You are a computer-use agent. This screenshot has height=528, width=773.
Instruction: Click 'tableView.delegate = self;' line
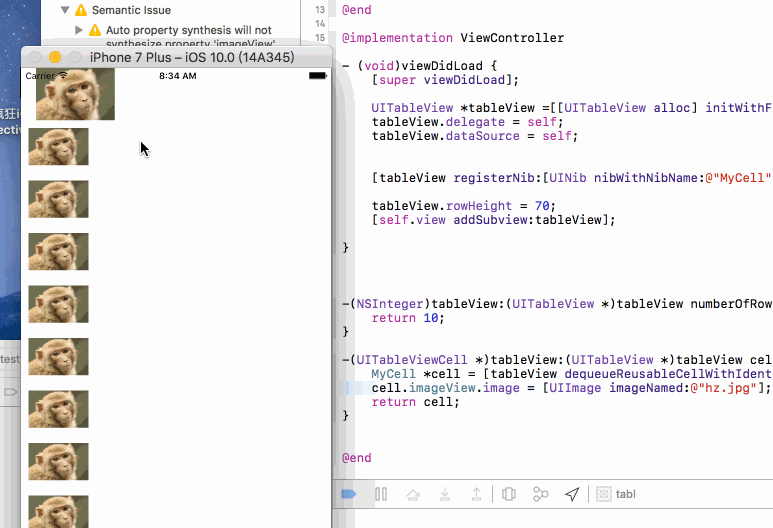(467, 122)
